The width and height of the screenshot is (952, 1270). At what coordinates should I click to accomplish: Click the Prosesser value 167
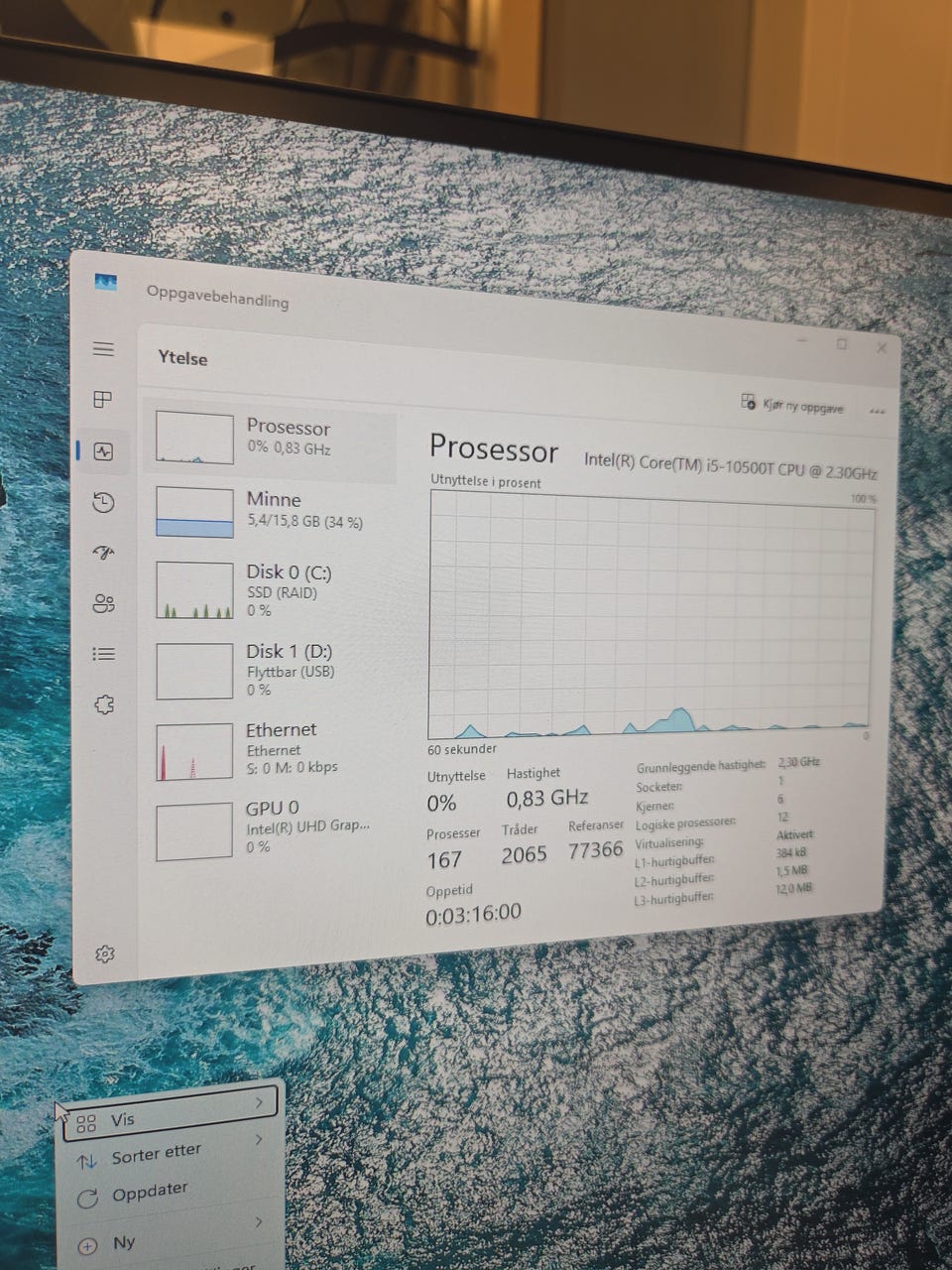click(444, 860)
